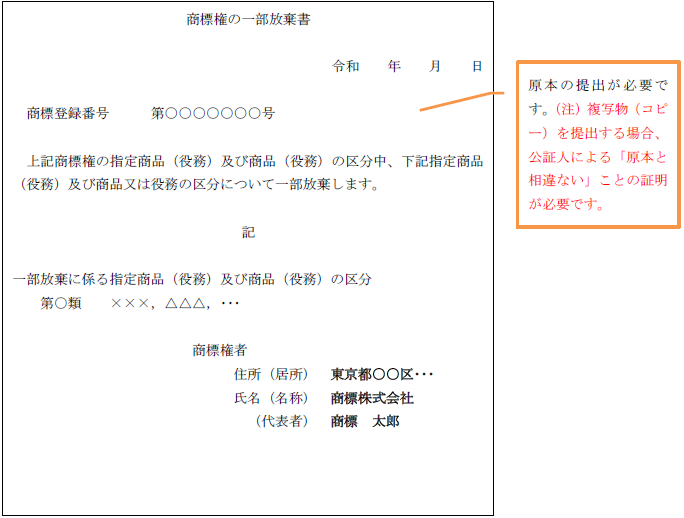Viewport: 684px width, 518px height.
Task: Select the representative name 商標 太郎
Action: [365, 421]
